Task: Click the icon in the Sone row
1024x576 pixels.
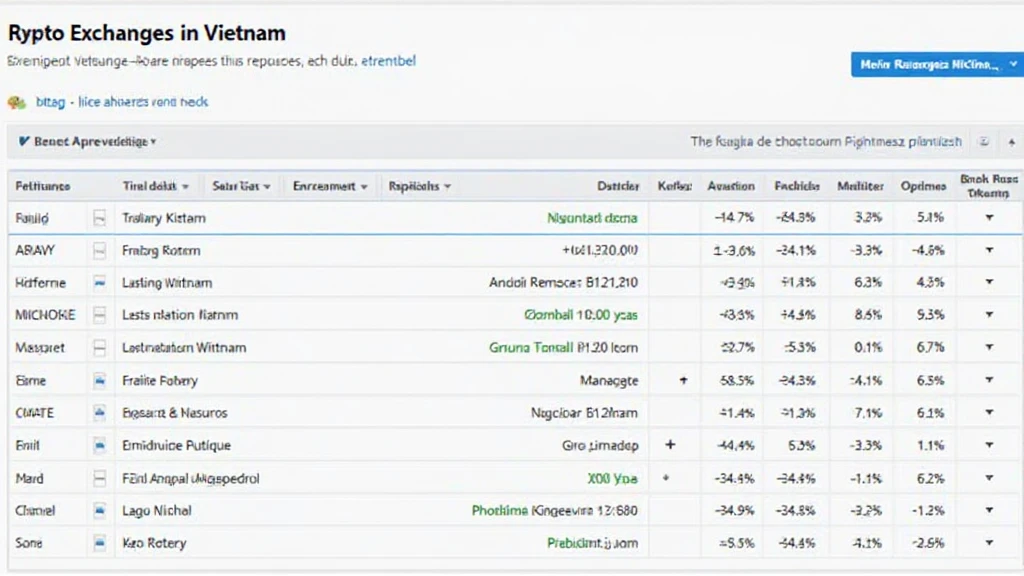Action: pyautogui.click(x=99, y=544)
